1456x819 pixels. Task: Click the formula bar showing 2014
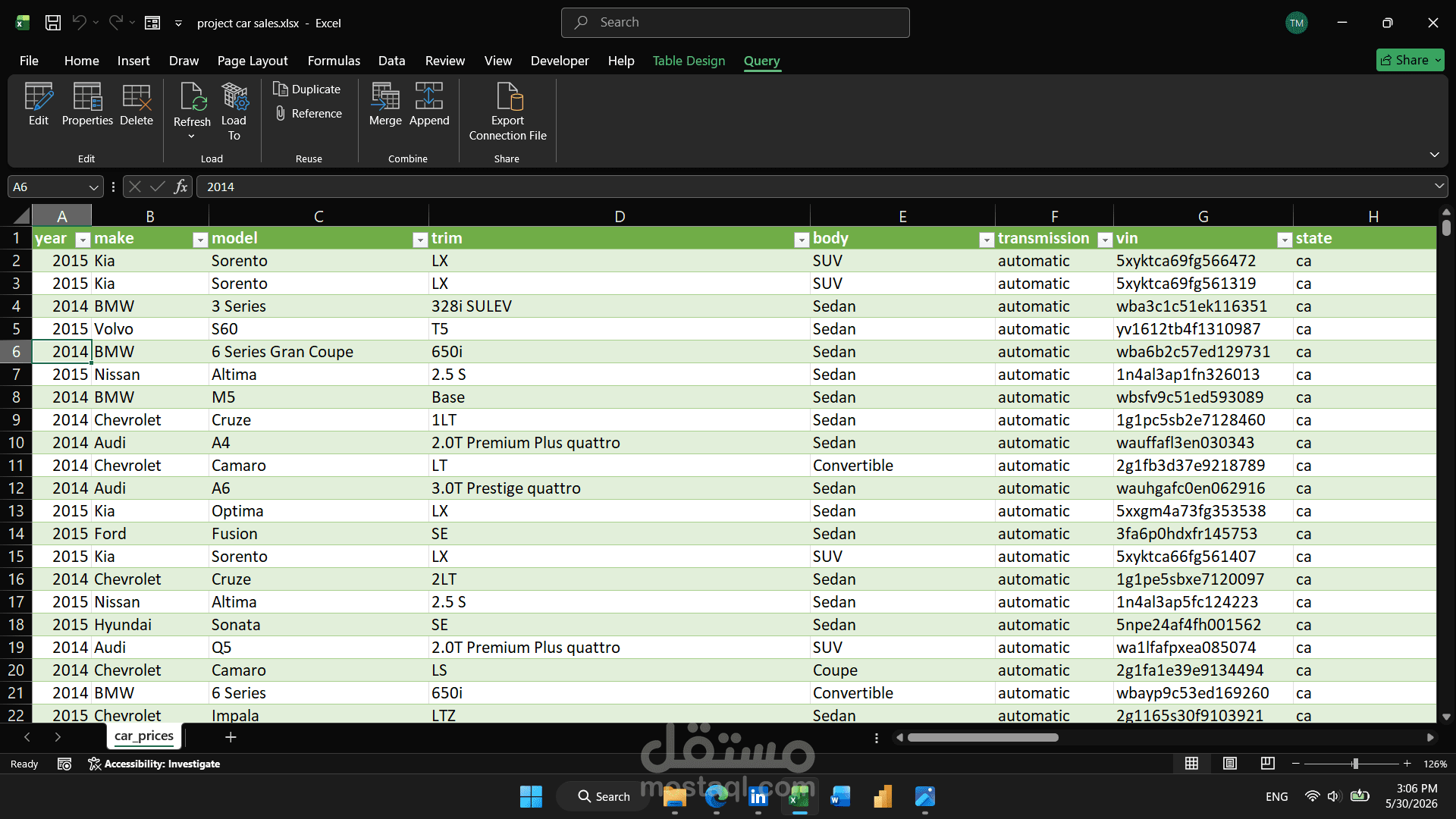click(821, 187)
